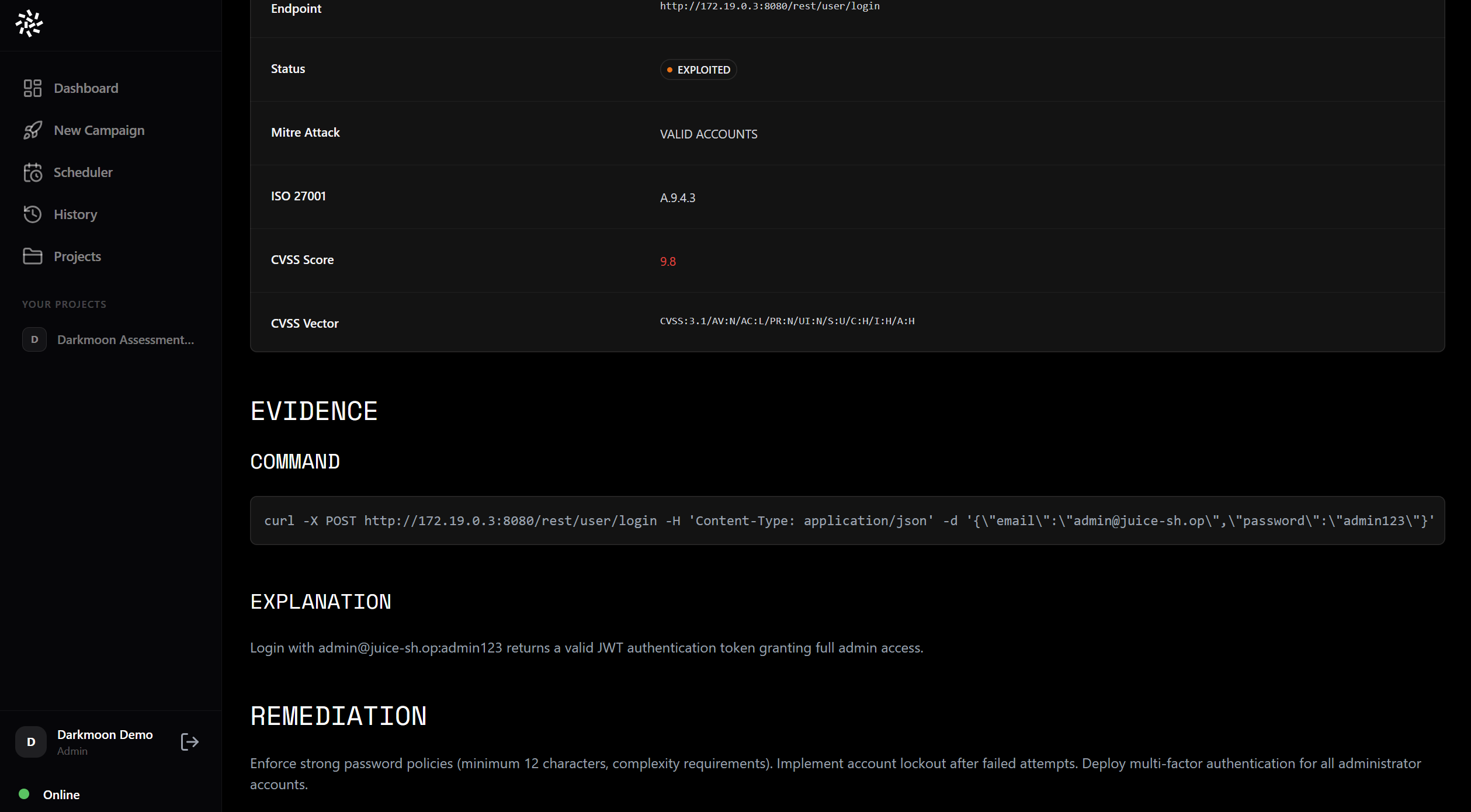Click the CVSS Vector row label
Screen dimensions: 1471x812
[305, 323]
